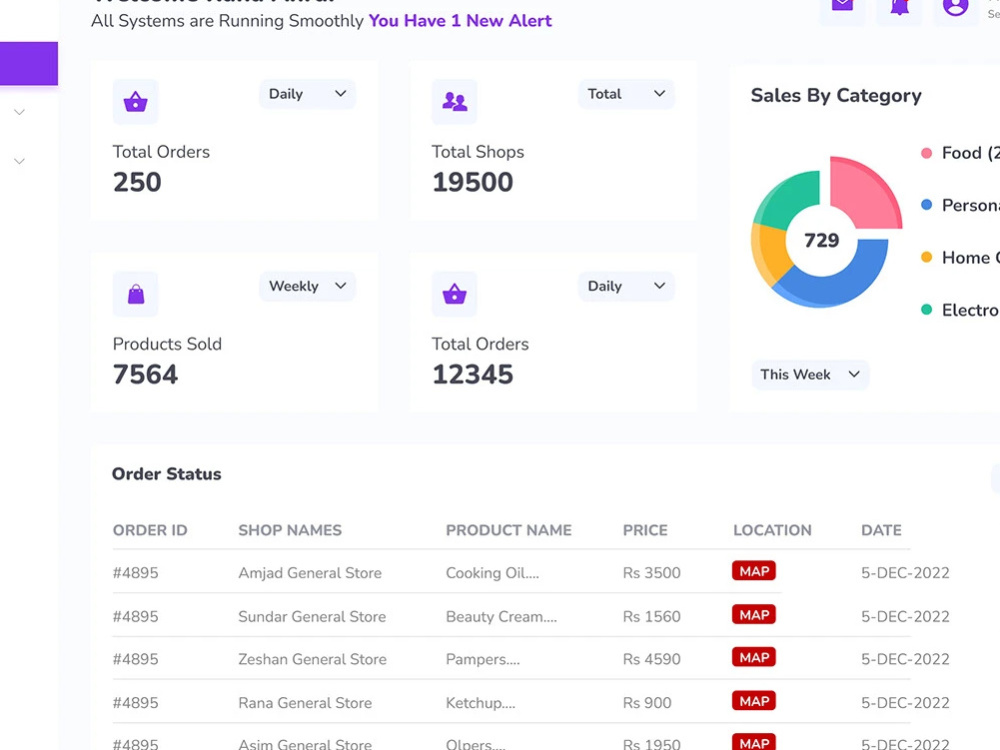Click MAP button for Zeshan General Store
The height and width of the screenshot is (750, 1000).
pos(754,658)
